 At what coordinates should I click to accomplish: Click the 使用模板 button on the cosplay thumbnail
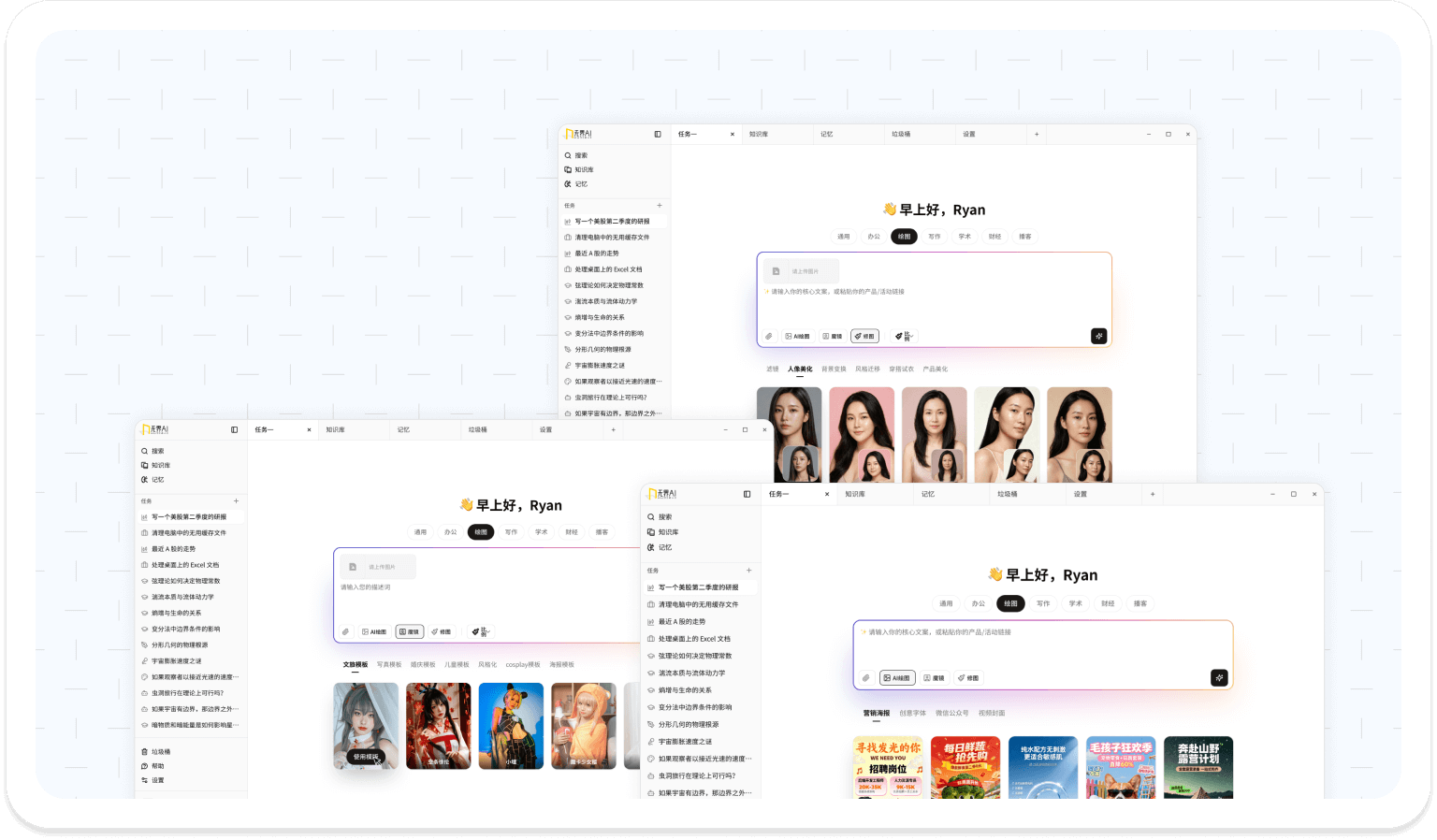365,757
